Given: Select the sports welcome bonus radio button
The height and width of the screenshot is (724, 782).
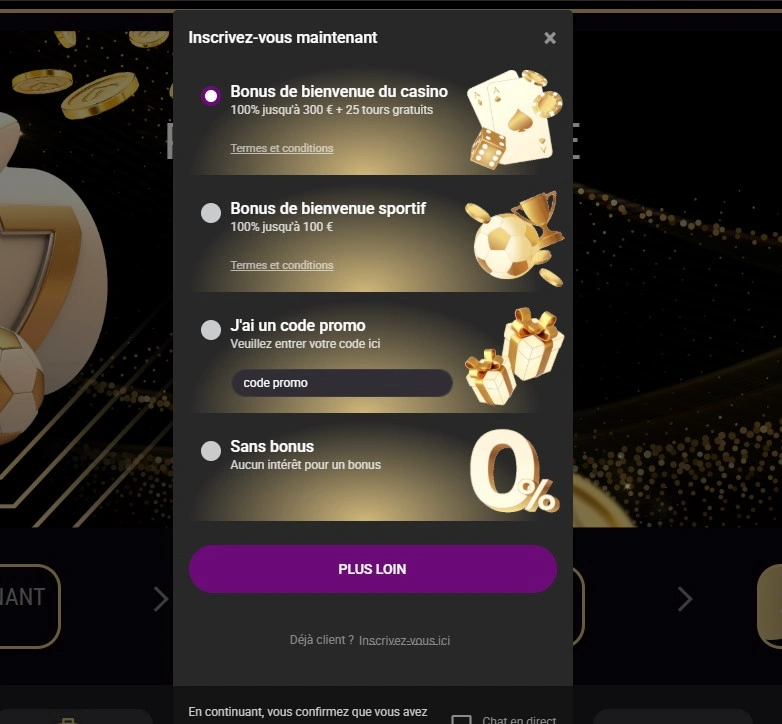Looking at the screenshot, I should [x=211, y=213].
